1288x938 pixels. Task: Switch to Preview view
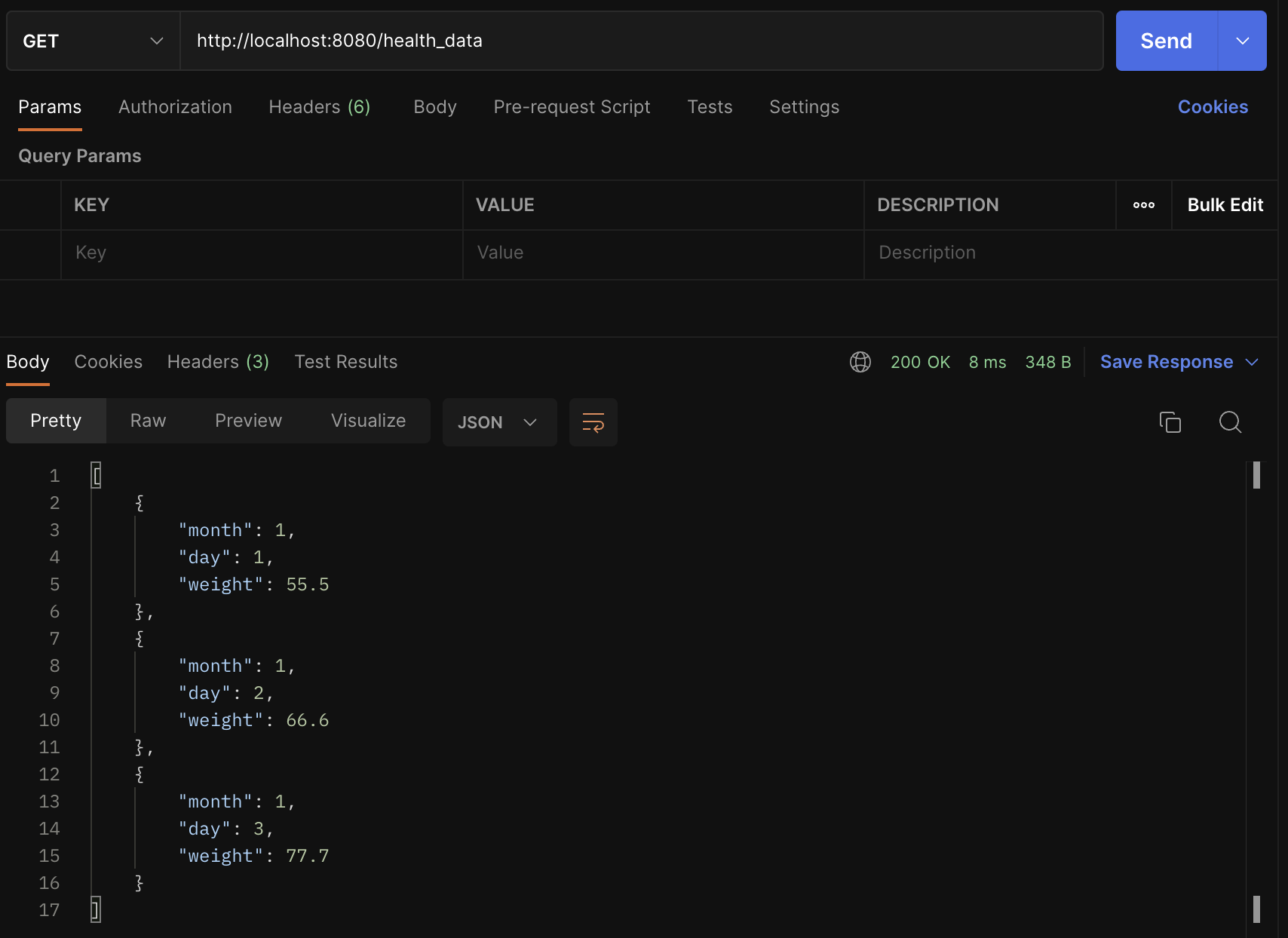[x=248, y=421]
